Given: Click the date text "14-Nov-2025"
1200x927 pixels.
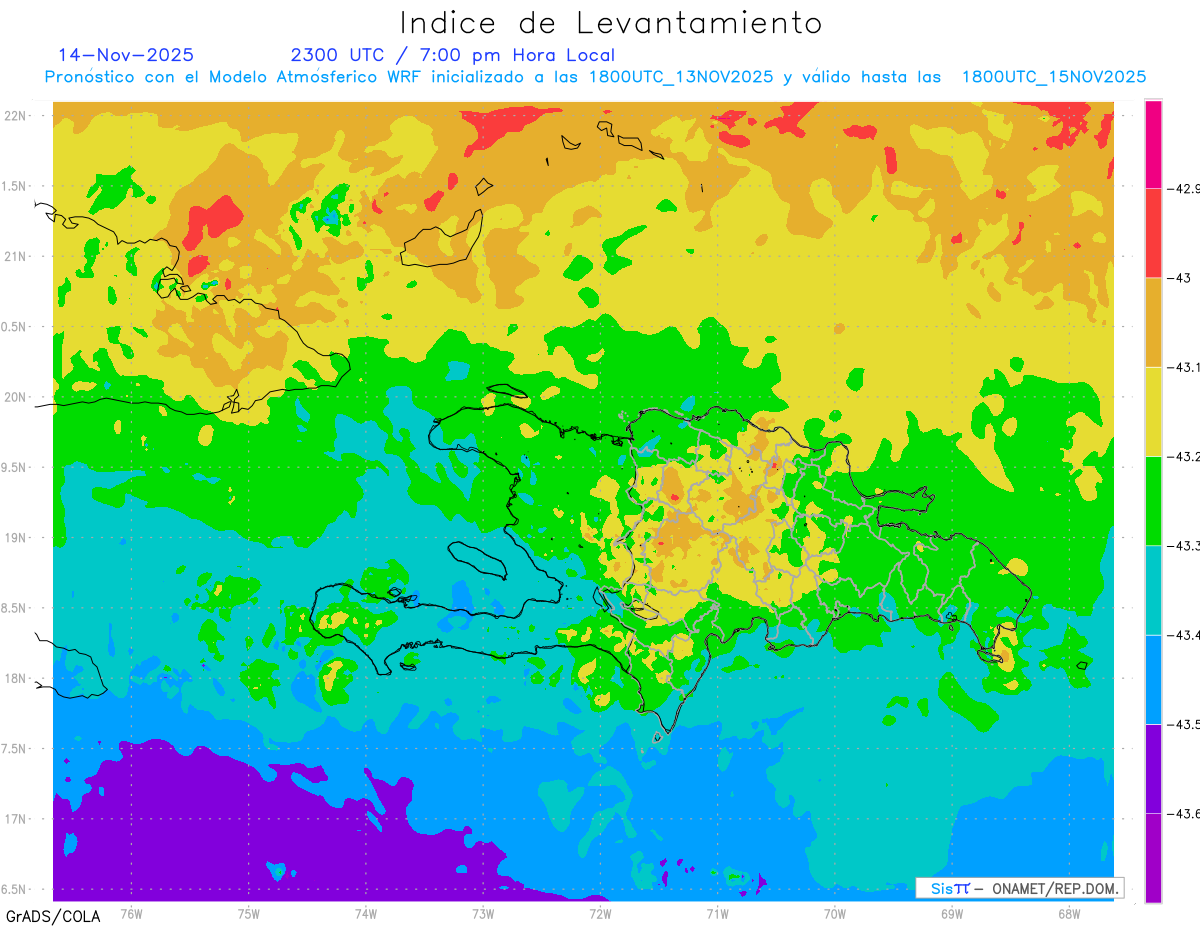Looking at the screenshot, I should (126, 55).
